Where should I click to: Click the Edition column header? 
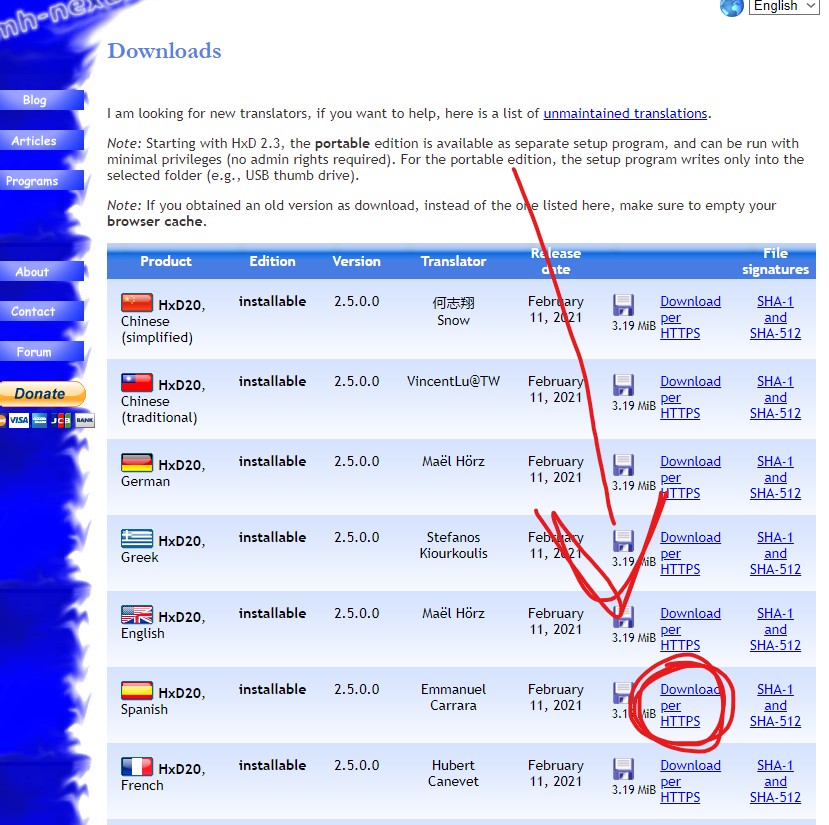272,261
